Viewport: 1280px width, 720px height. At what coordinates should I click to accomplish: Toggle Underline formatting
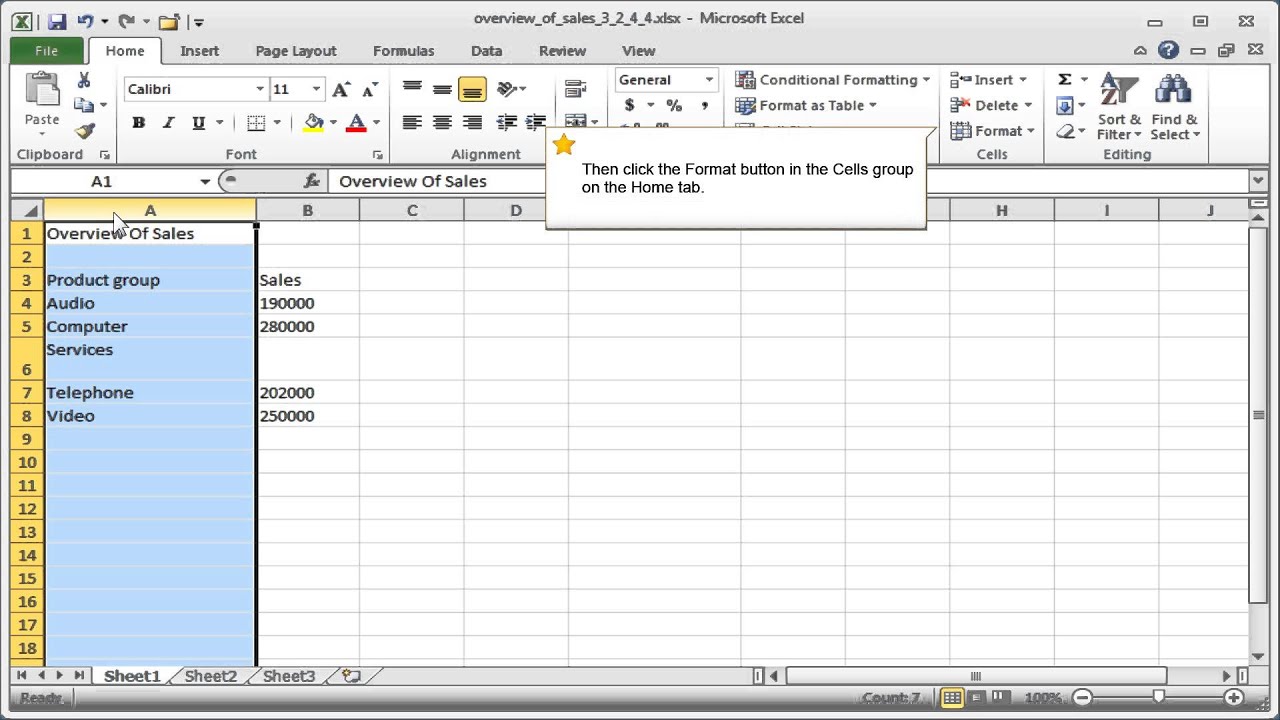[x=198, y=123]
